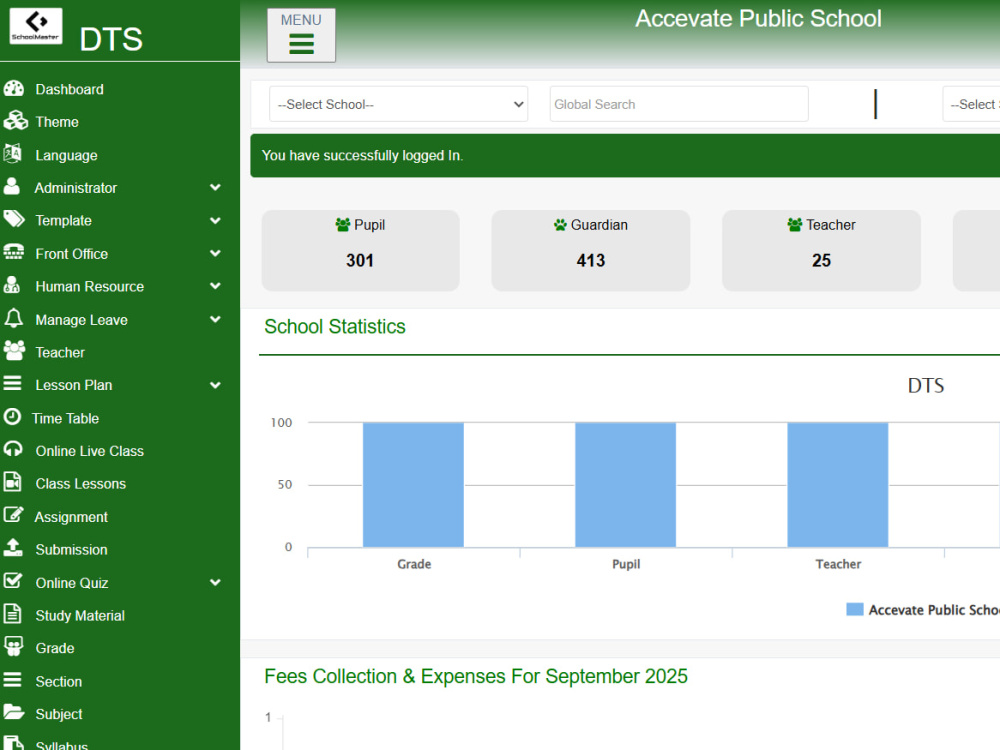Click the Online Live Class headphones icon
Image resolution: width=1000 pixels, height=750 pixels.
[x=13, y=450]
